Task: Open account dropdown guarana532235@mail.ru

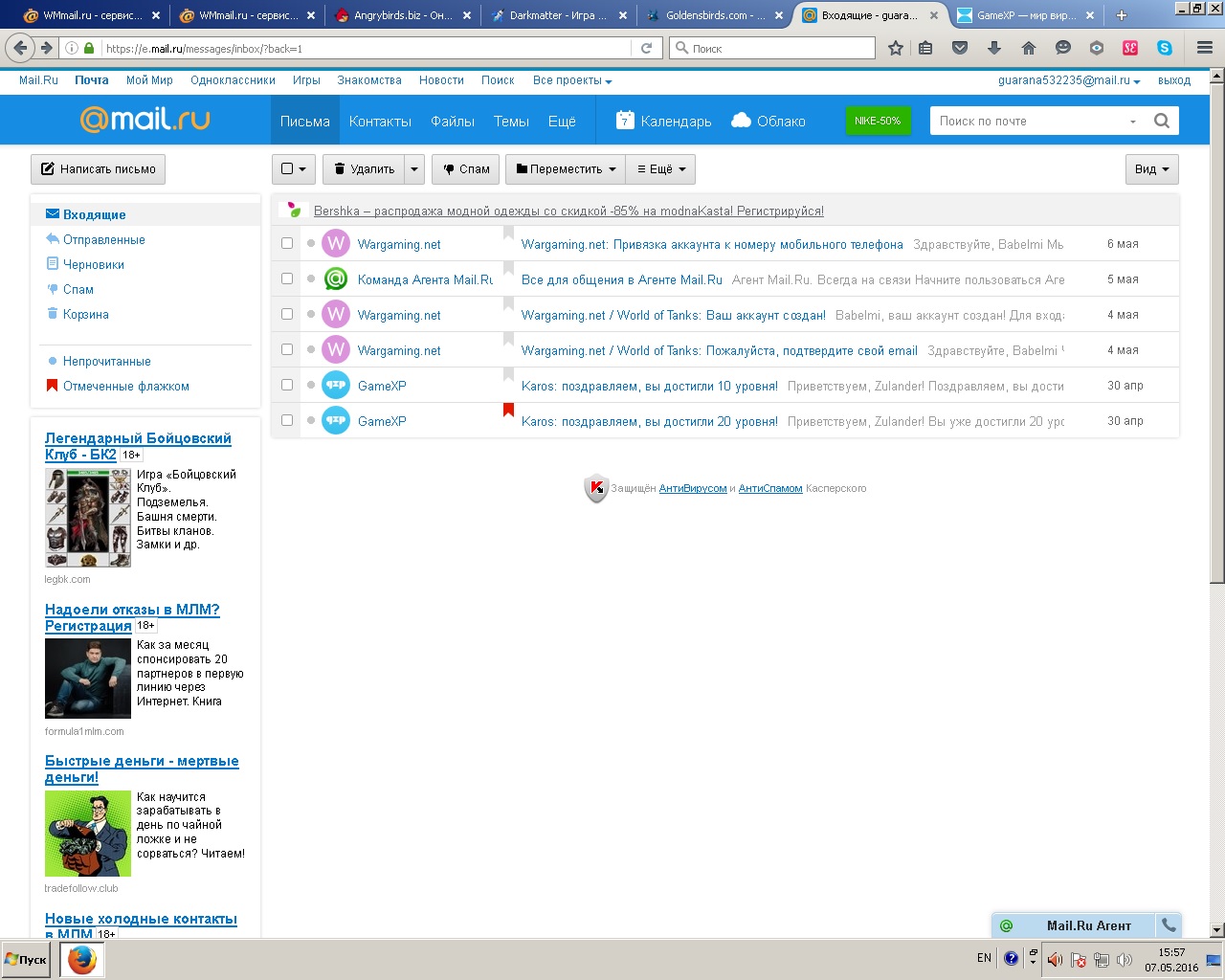Action: click(1069, 80)
